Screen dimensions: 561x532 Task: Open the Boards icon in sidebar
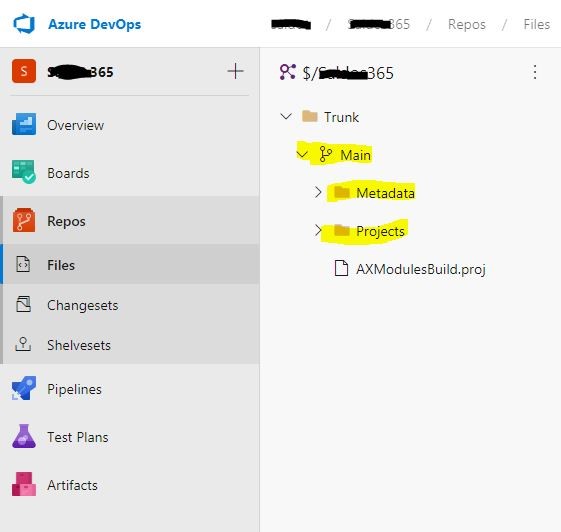pyautogui.click(x=24, y=172)
